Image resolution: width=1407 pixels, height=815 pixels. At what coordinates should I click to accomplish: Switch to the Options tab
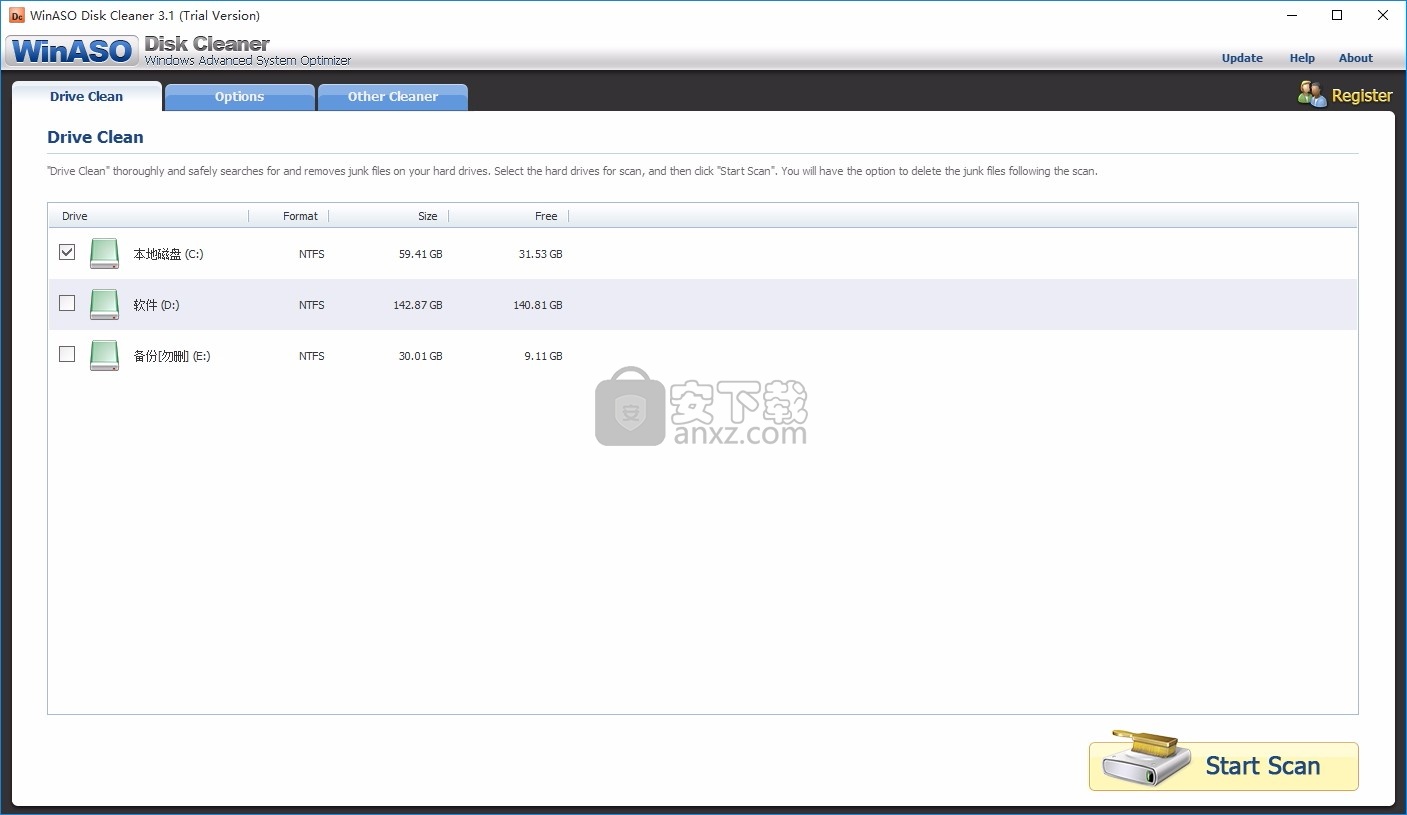(x=240, y=97)
